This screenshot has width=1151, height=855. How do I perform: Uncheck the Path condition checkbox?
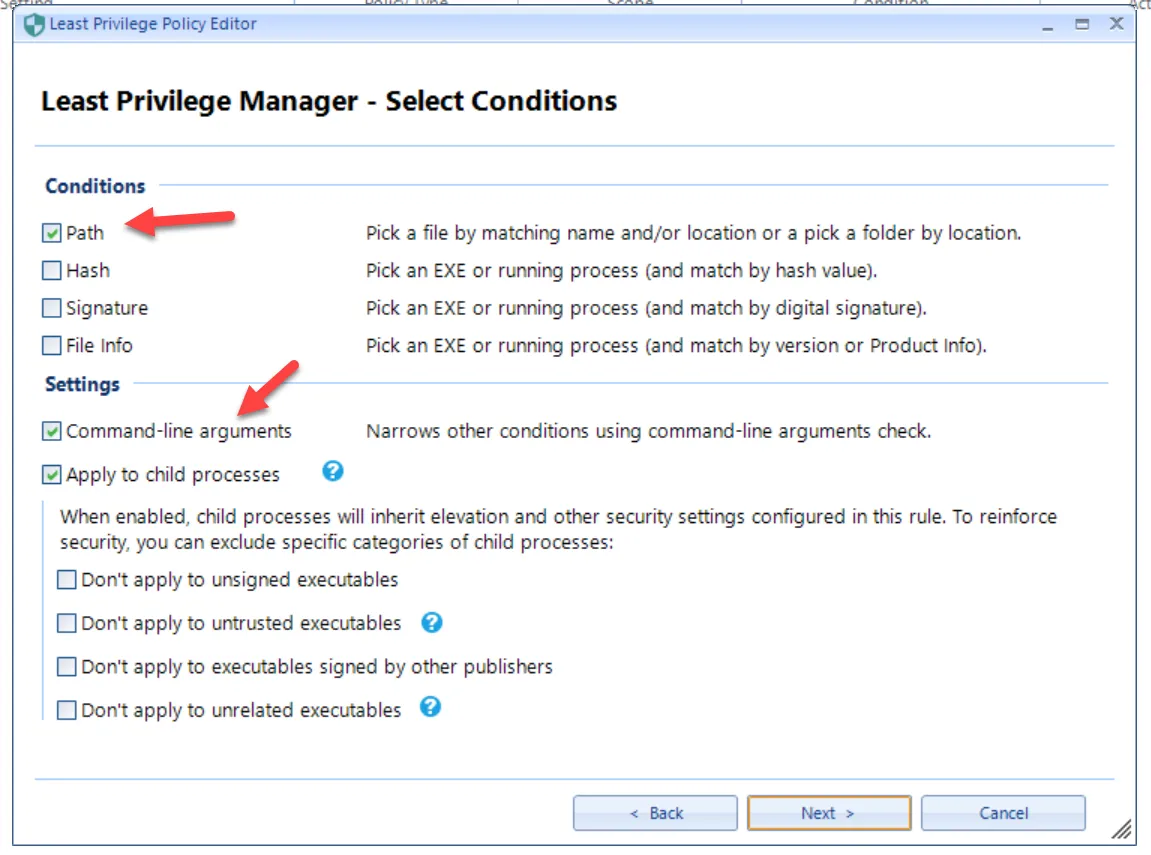click(52, 233)
